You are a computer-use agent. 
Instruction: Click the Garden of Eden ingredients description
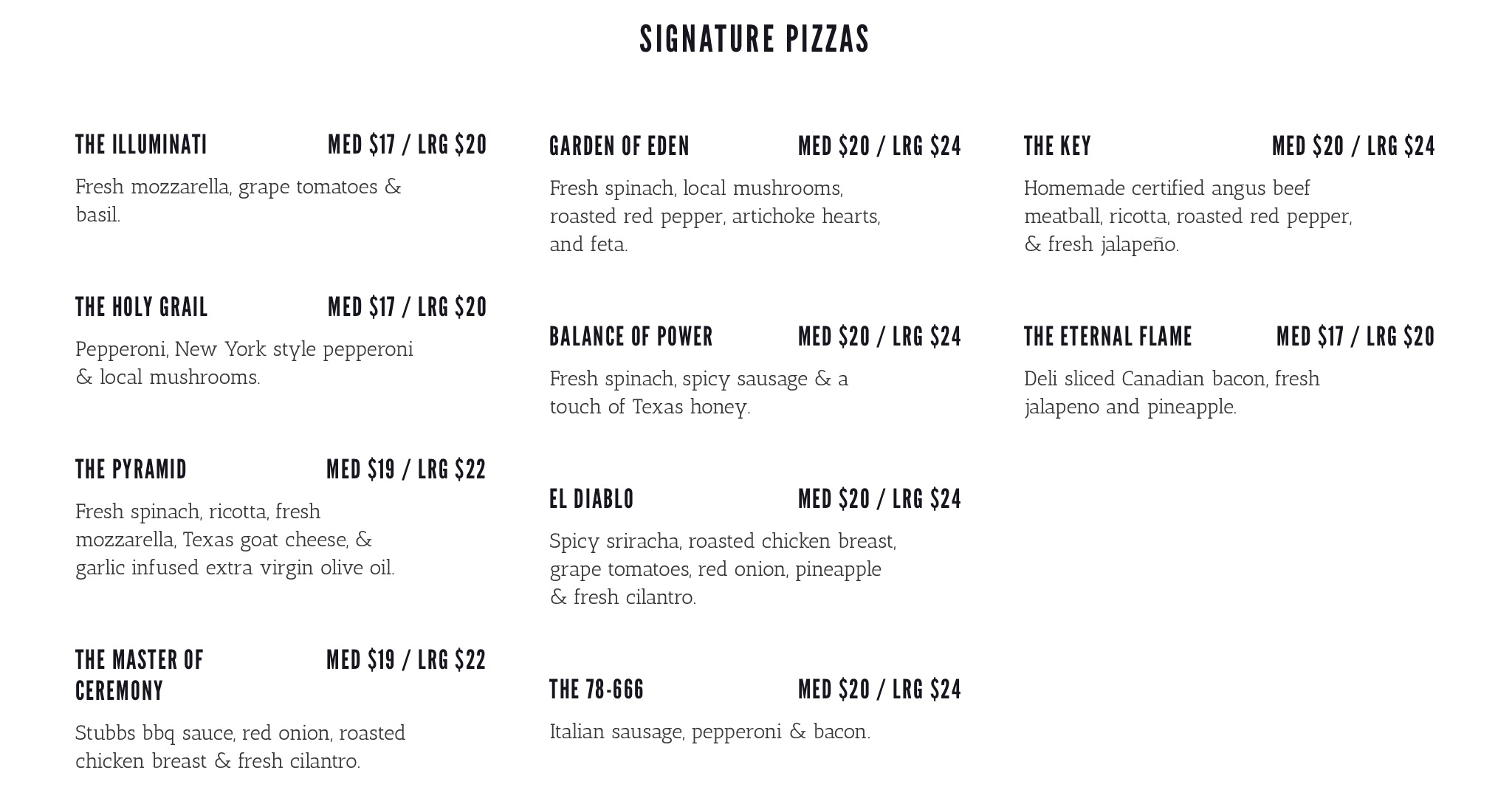715,216
